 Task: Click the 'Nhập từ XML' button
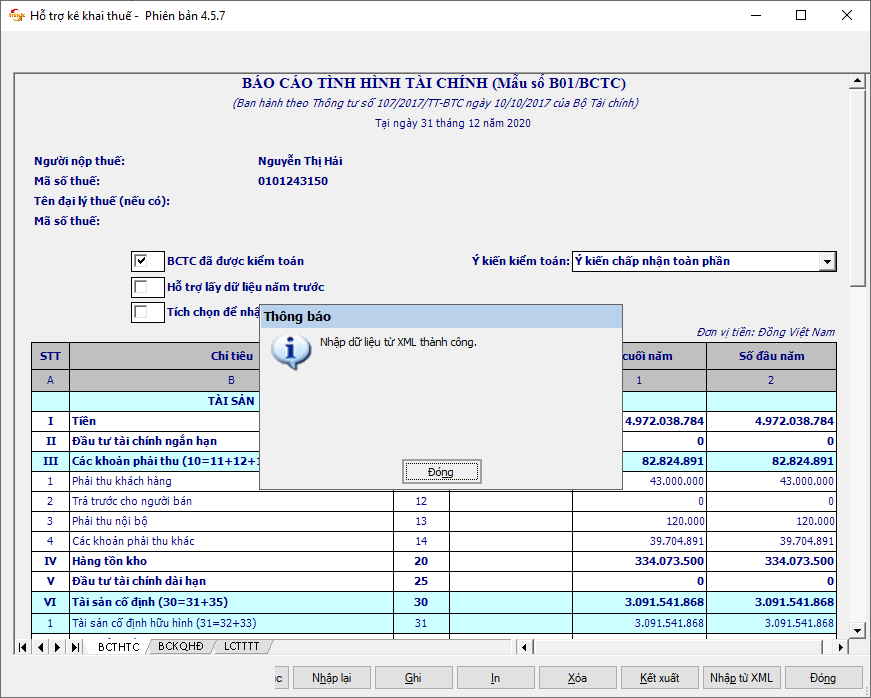(740, 678)
